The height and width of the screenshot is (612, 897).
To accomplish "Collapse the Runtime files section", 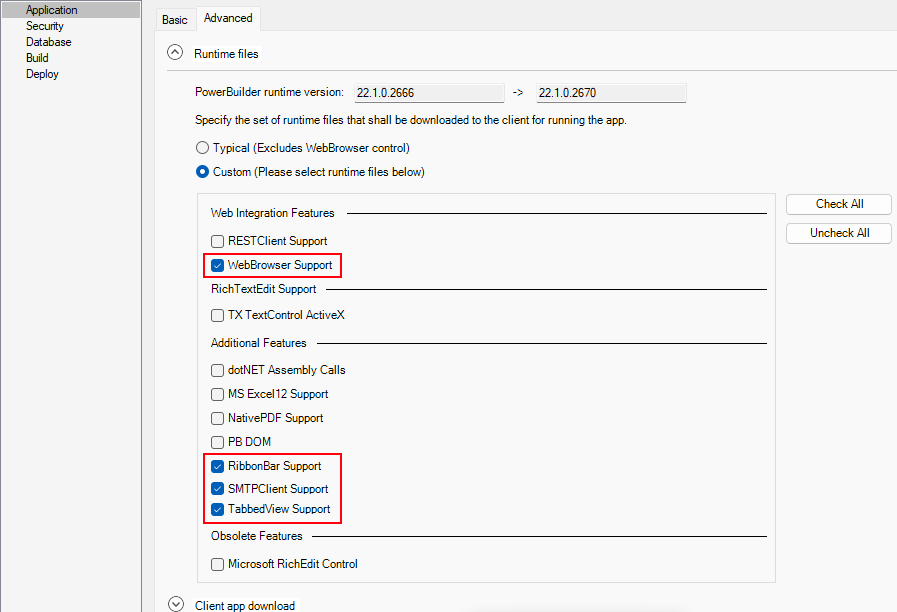I will point(175,53).
